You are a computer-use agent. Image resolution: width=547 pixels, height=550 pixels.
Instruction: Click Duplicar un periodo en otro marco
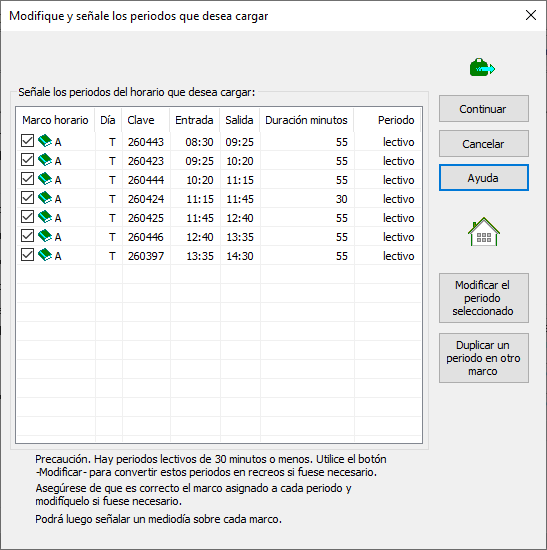pyautogui.click(x=483, y=358)
